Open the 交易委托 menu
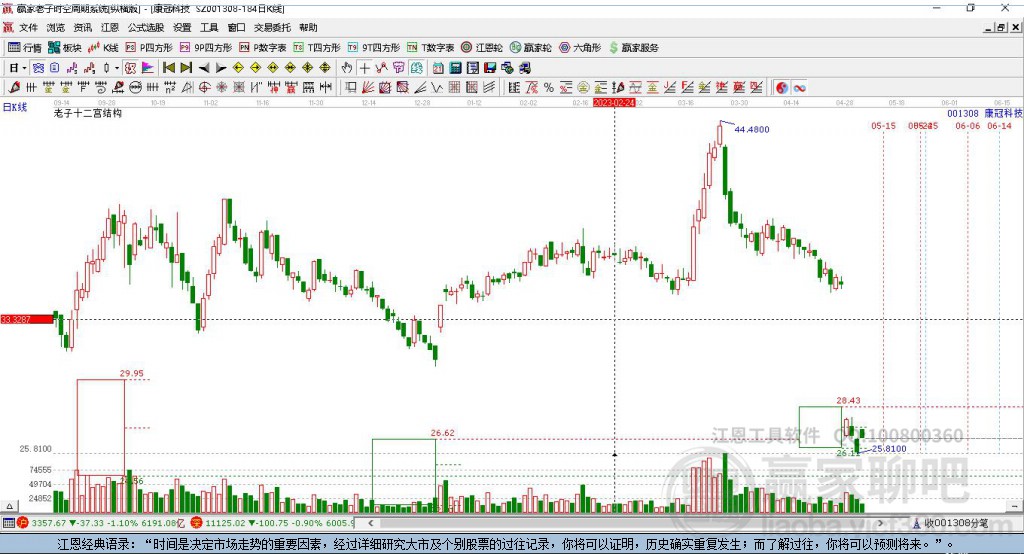The height and width of the screenshot is (554, 1024). click(x=272, y=27)
